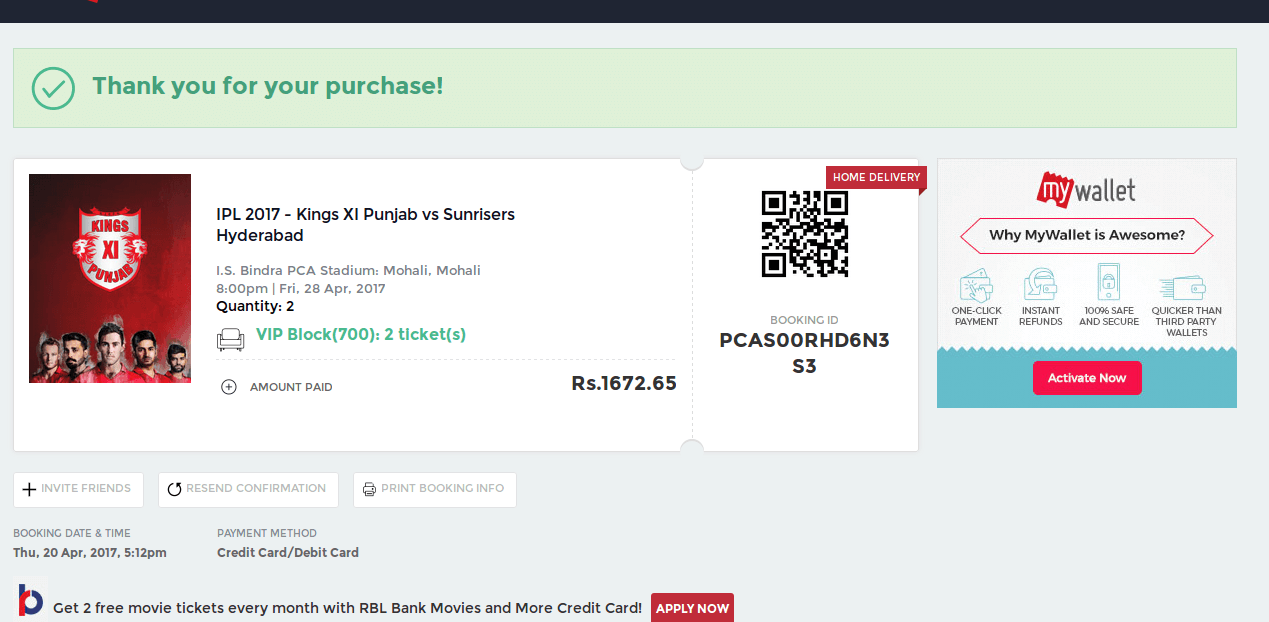Click the One-Click Payment icon

(976, 284)
